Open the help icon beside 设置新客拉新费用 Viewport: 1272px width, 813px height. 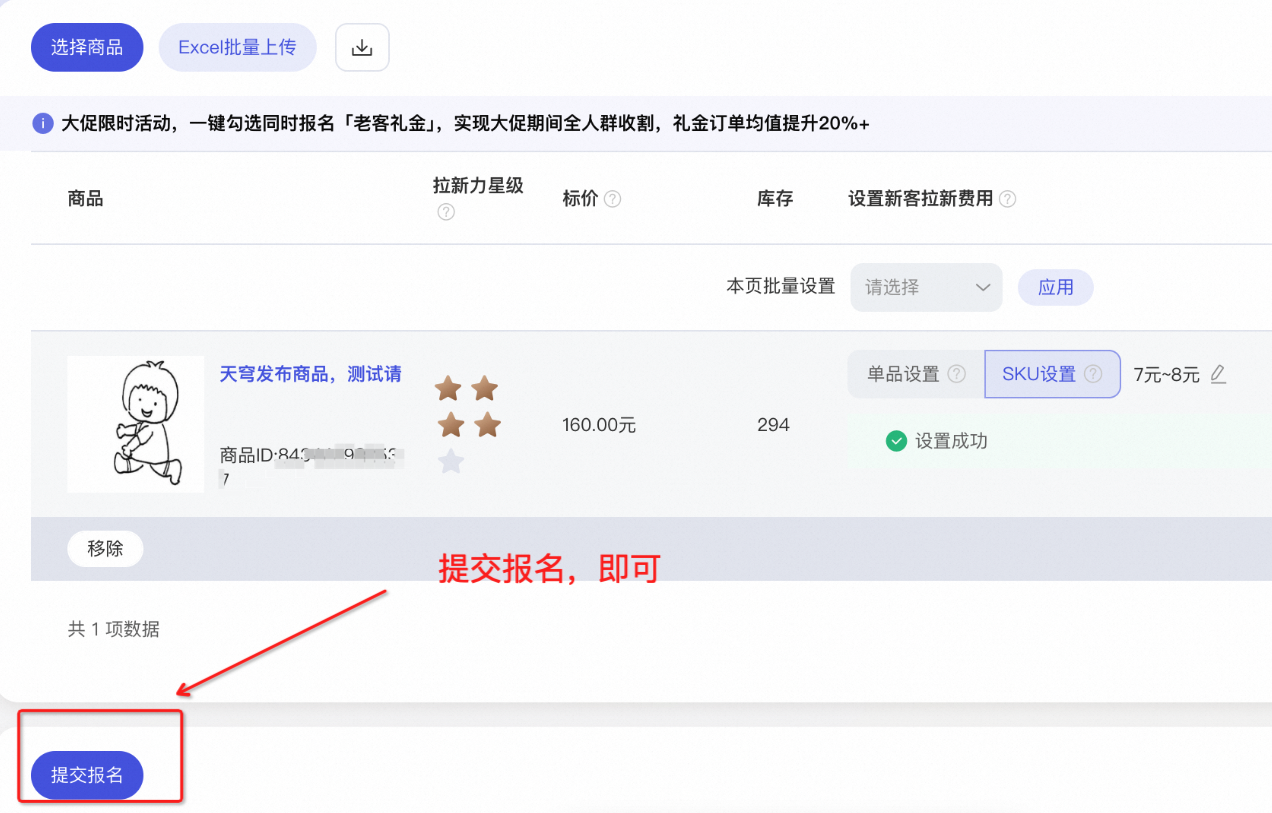pos(1008,199)
